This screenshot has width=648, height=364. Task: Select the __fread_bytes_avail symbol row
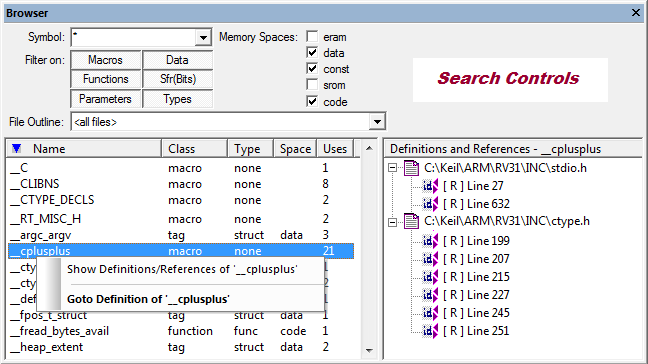pyautogui.click(x=181, y=331)
